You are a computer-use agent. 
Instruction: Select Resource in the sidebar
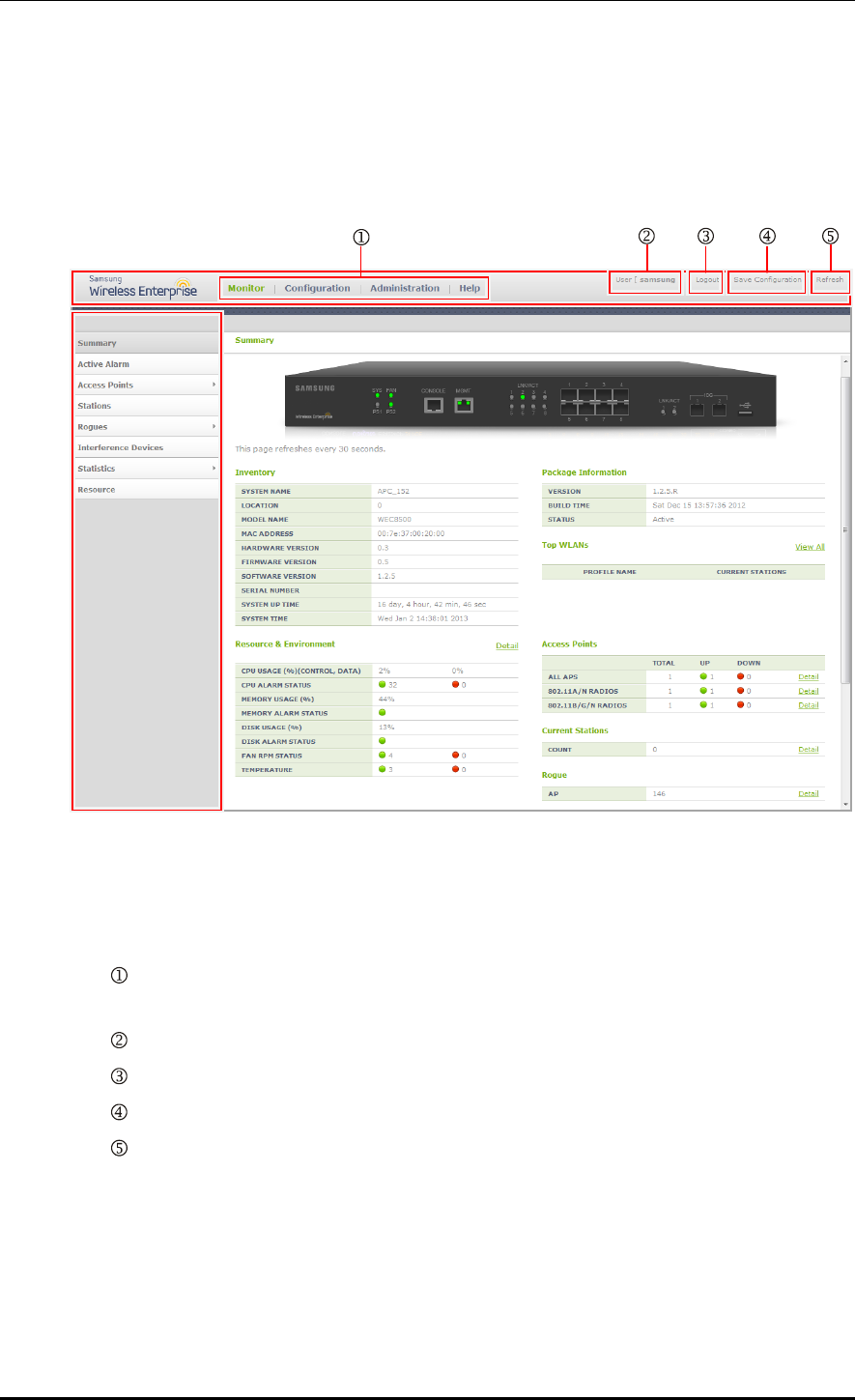(147, 490)
